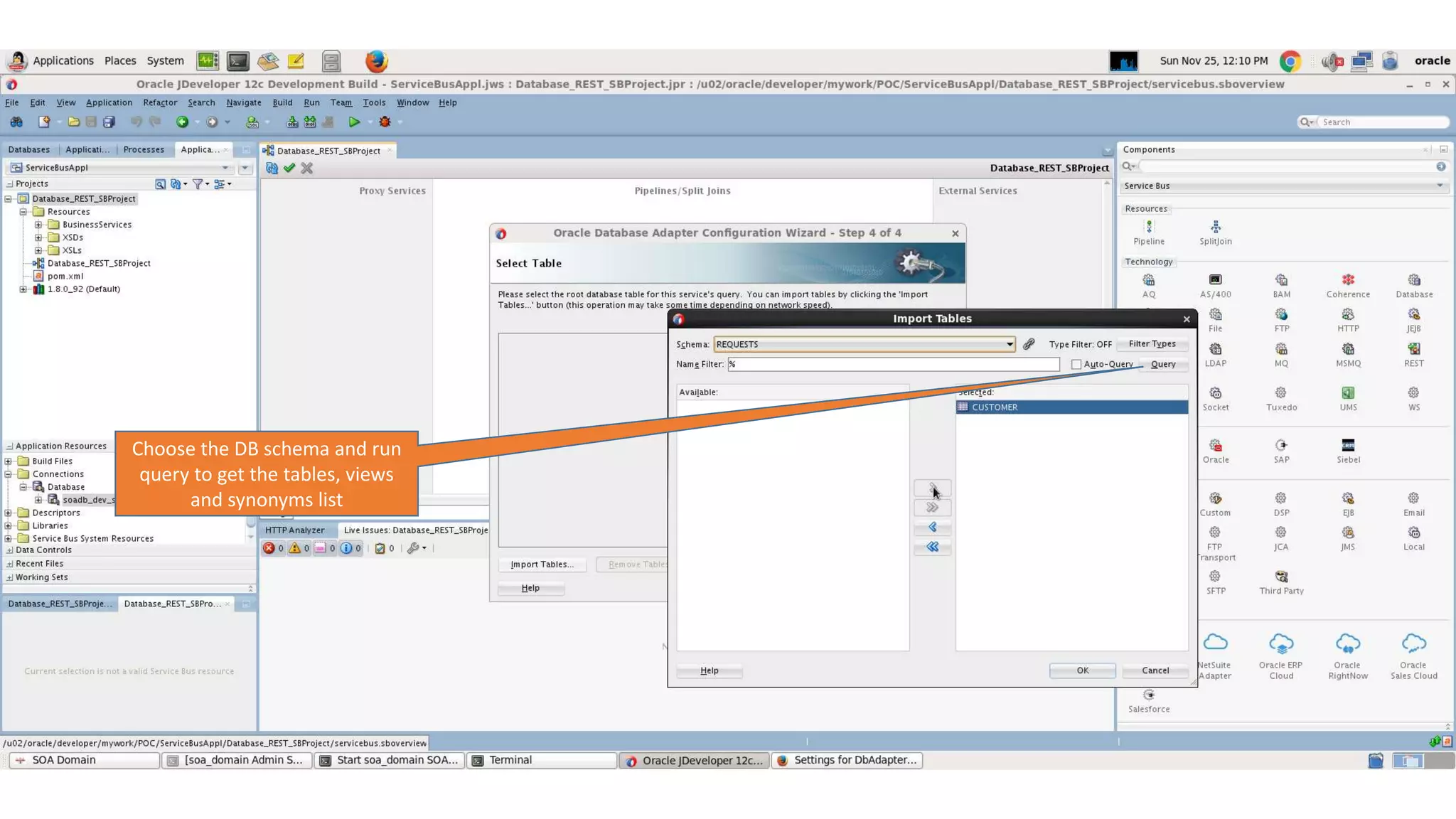Click the Filter Types button
The height and width of the screenshot is (819, 1456).
1152,344
